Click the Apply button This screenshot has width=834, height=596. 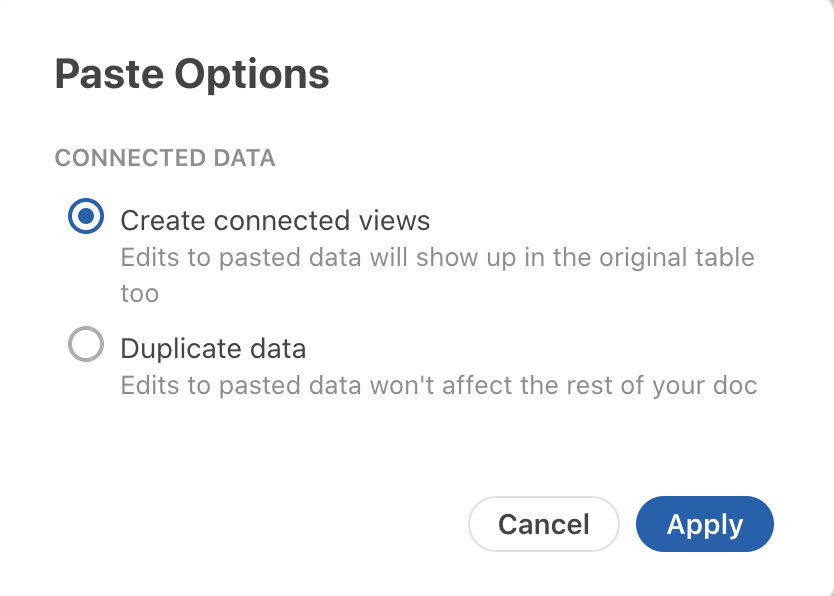704,524
